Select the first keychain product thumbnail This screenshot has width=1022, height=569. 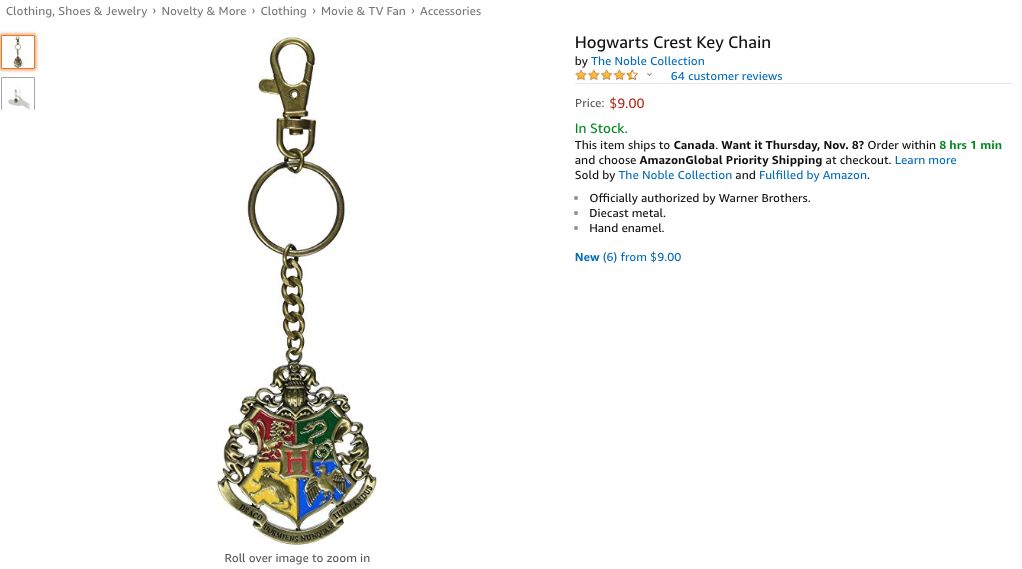click(18, 52)
